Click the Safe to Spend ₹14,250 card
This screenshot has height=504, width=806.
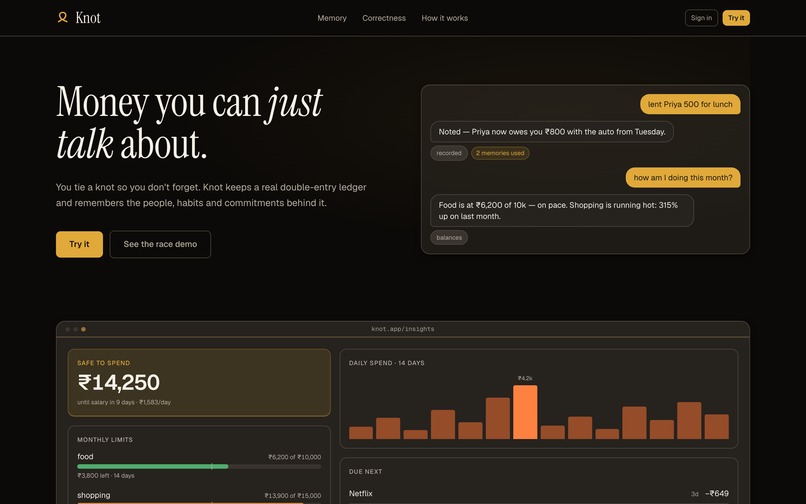[199, 383]
